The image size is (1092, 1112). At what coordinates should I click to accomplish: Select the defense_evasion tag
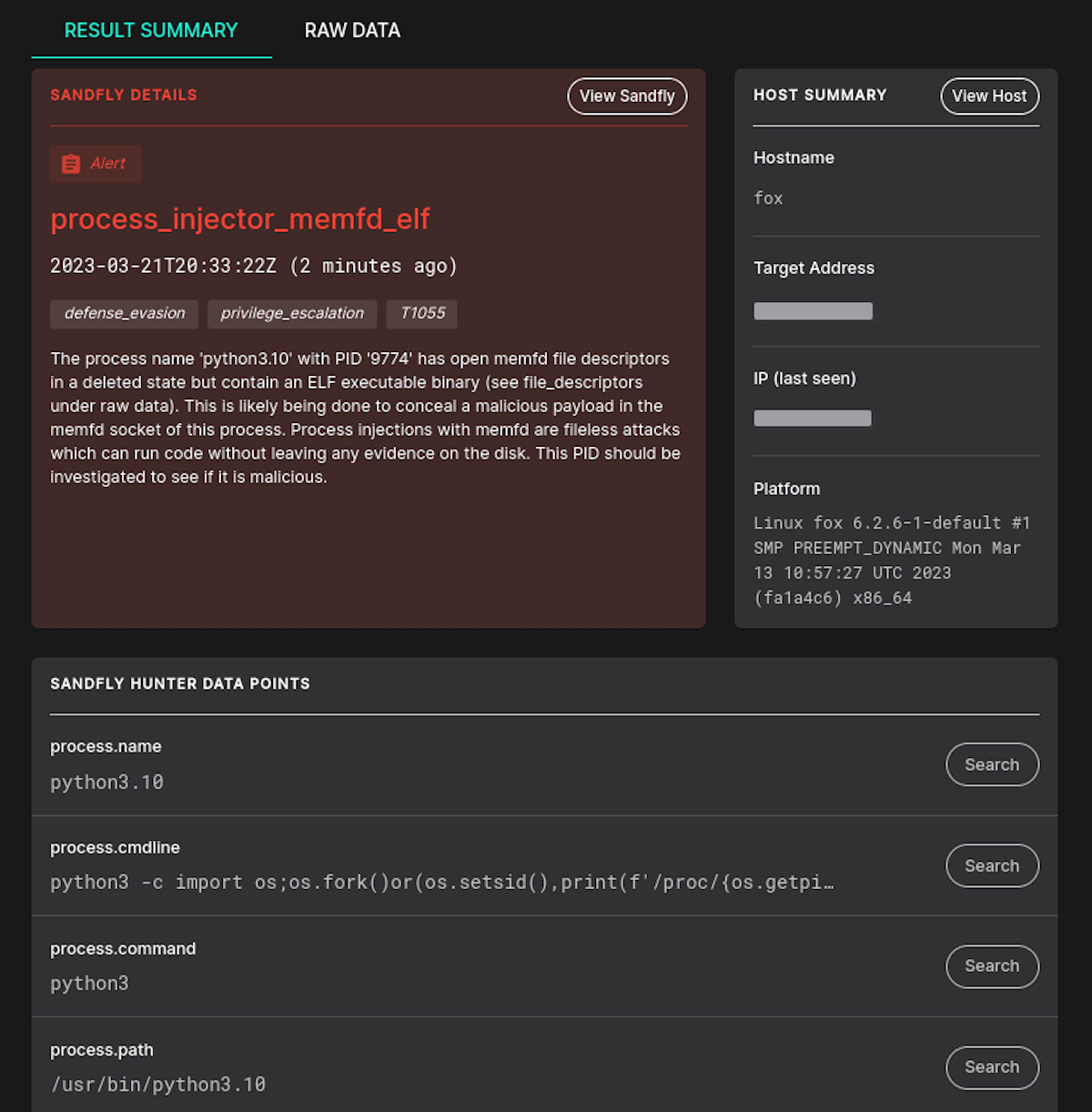124,313
